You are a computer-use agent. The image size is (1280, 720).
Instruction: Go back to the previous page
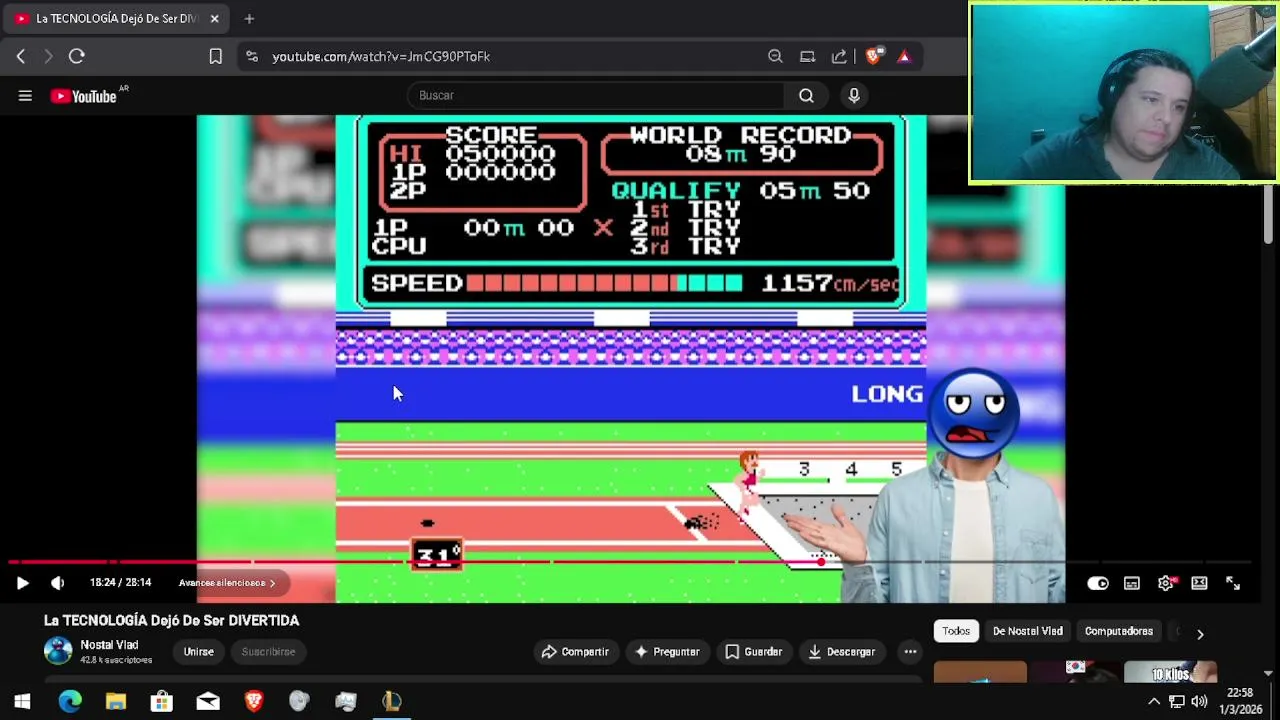tap(21, 56)
